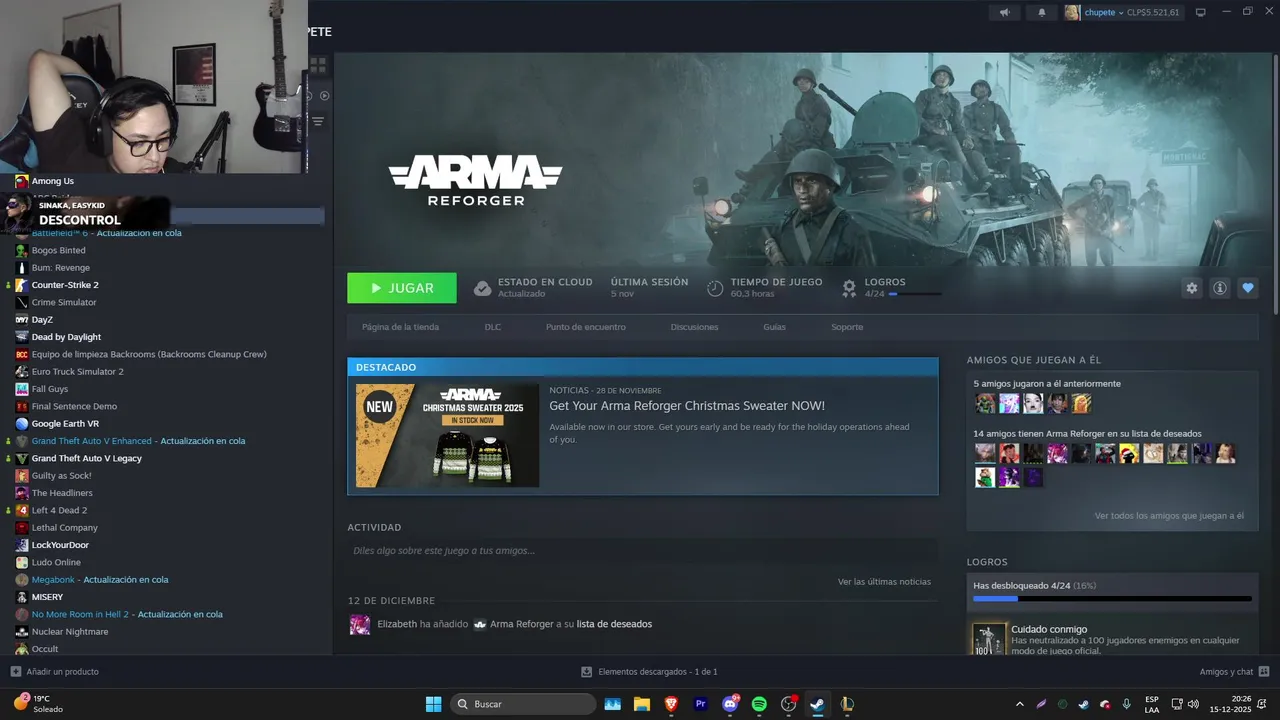1280x720 pixels.
Task: Select Lethal Company in library
Action: 64,528
